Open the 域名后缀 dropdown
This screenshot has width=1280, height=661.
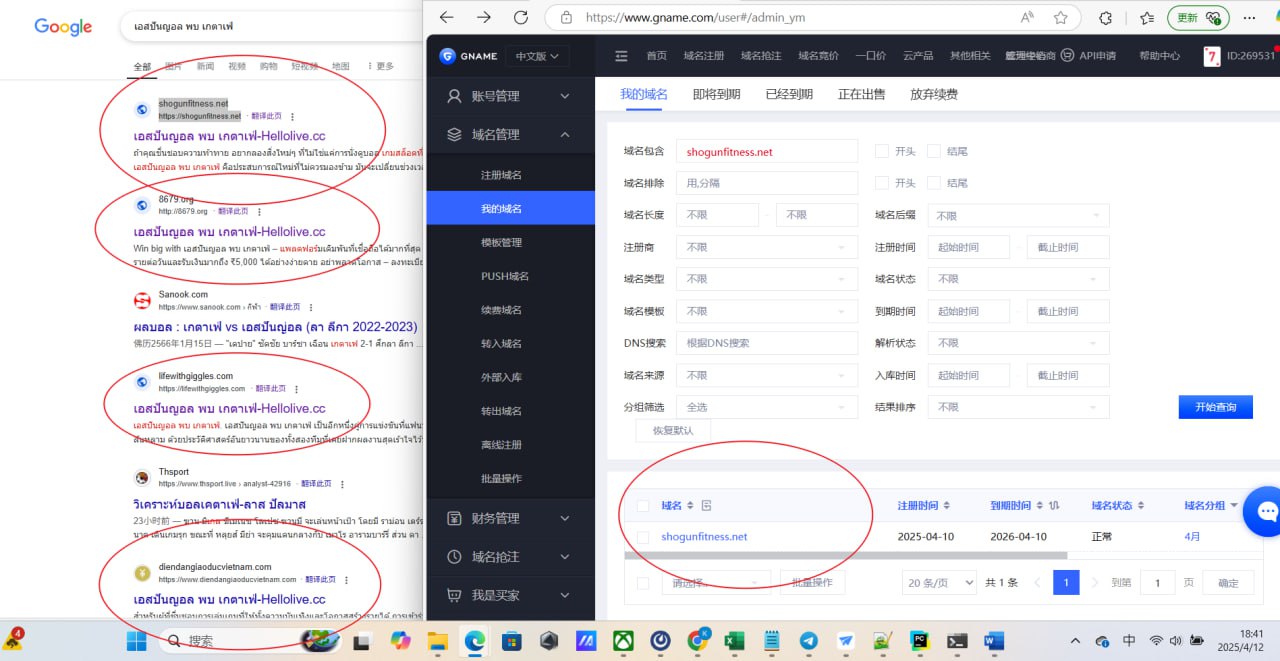point(1018,215)
